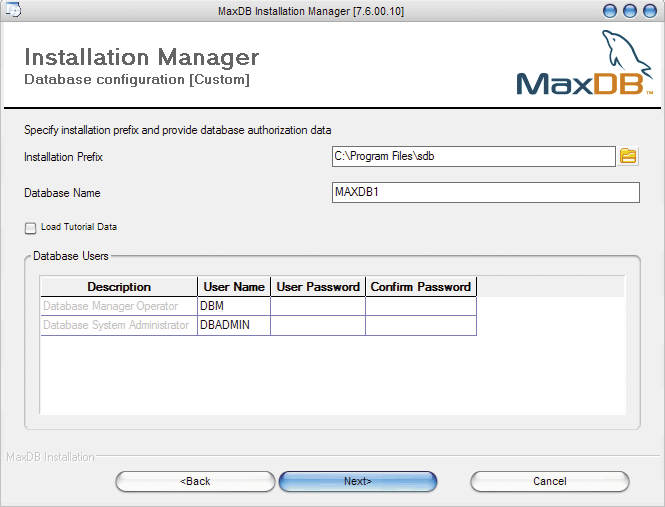Viewport: 665px width, 507px height.
Task: Set User Password for DBADMIN row
Action: (x=318, y=325)
